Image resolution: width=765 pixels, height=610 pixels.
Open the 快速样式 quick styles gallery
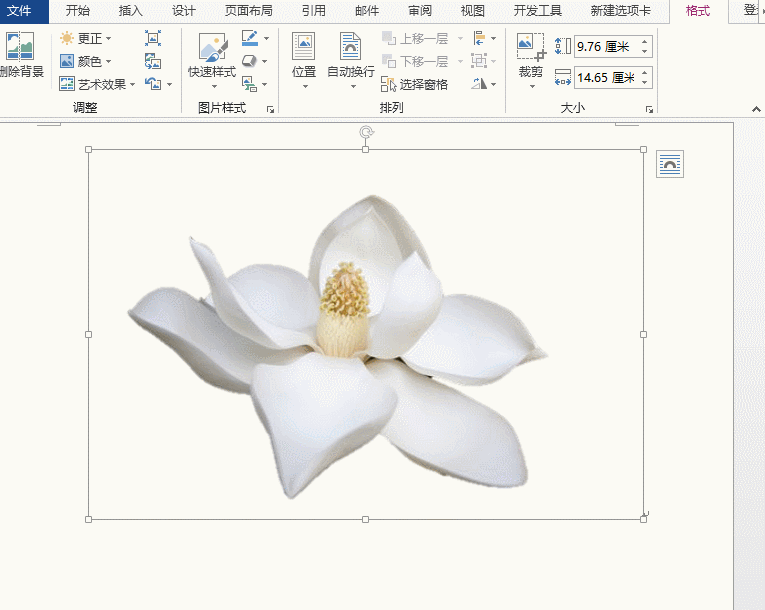point(212,61)
